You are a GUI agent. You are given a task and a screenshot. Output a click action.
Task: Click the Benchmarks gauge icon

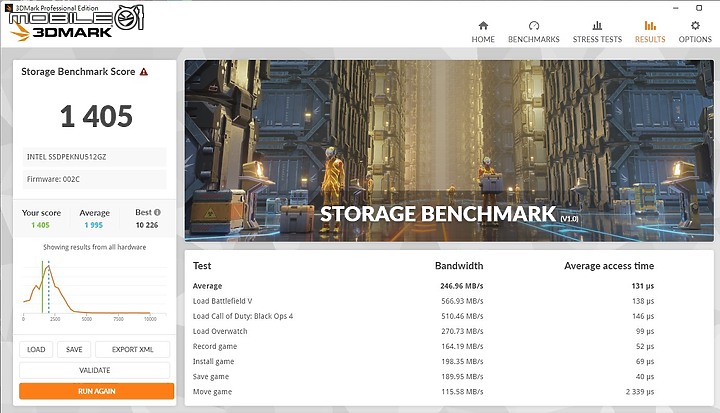pyautogui.click(x=534, y=25)
